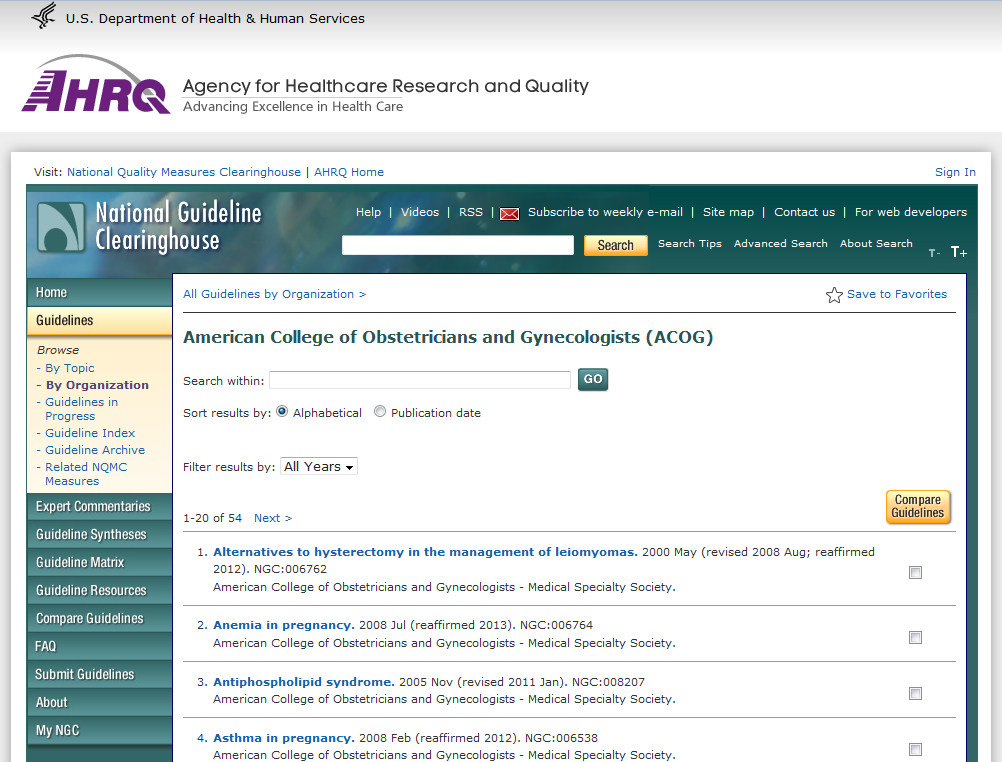The image size is (1002, 762).
Task: Open My NGC in the sidebar
Action: click(x=100, y=731)
